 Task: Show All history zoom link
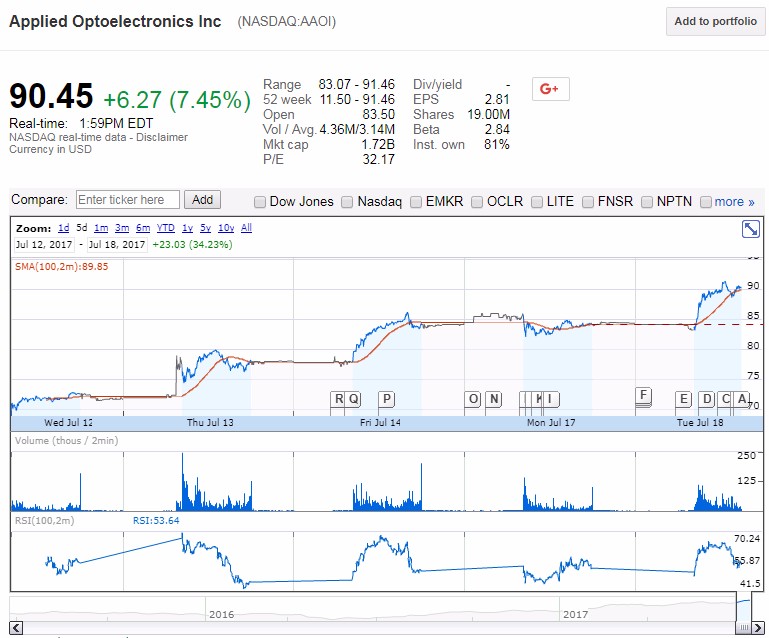point(247,228)
